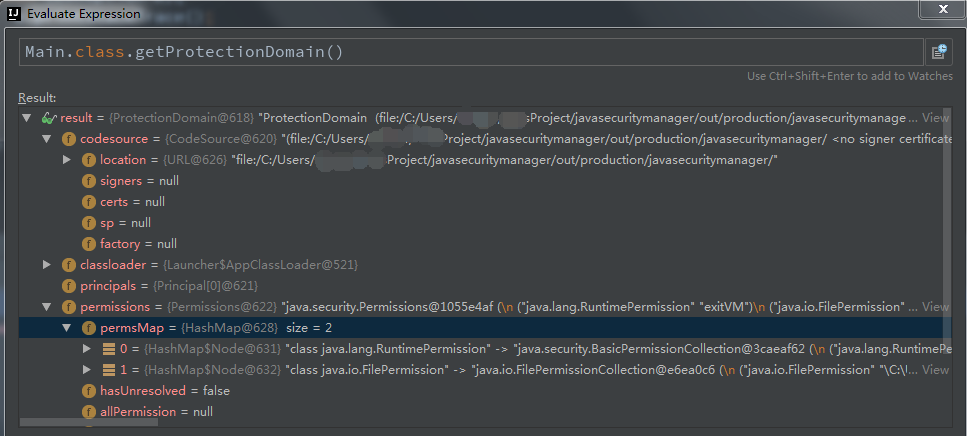Click the '{HashMap$Node@631}' type text
This screenshot has width=967, height=436.
[x=212, y=349]
